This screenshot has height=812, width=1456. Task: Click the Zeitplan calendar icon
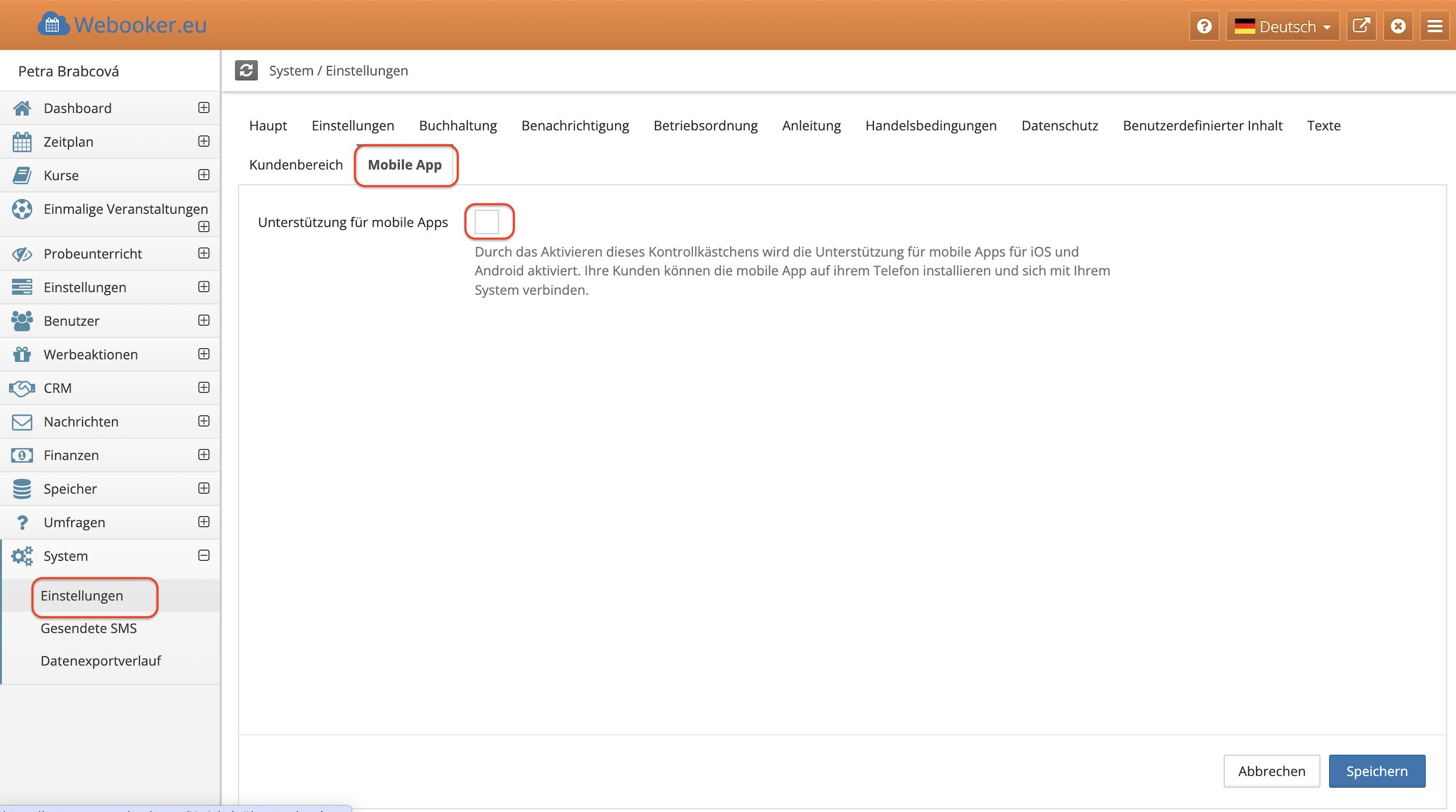point(22,142)
